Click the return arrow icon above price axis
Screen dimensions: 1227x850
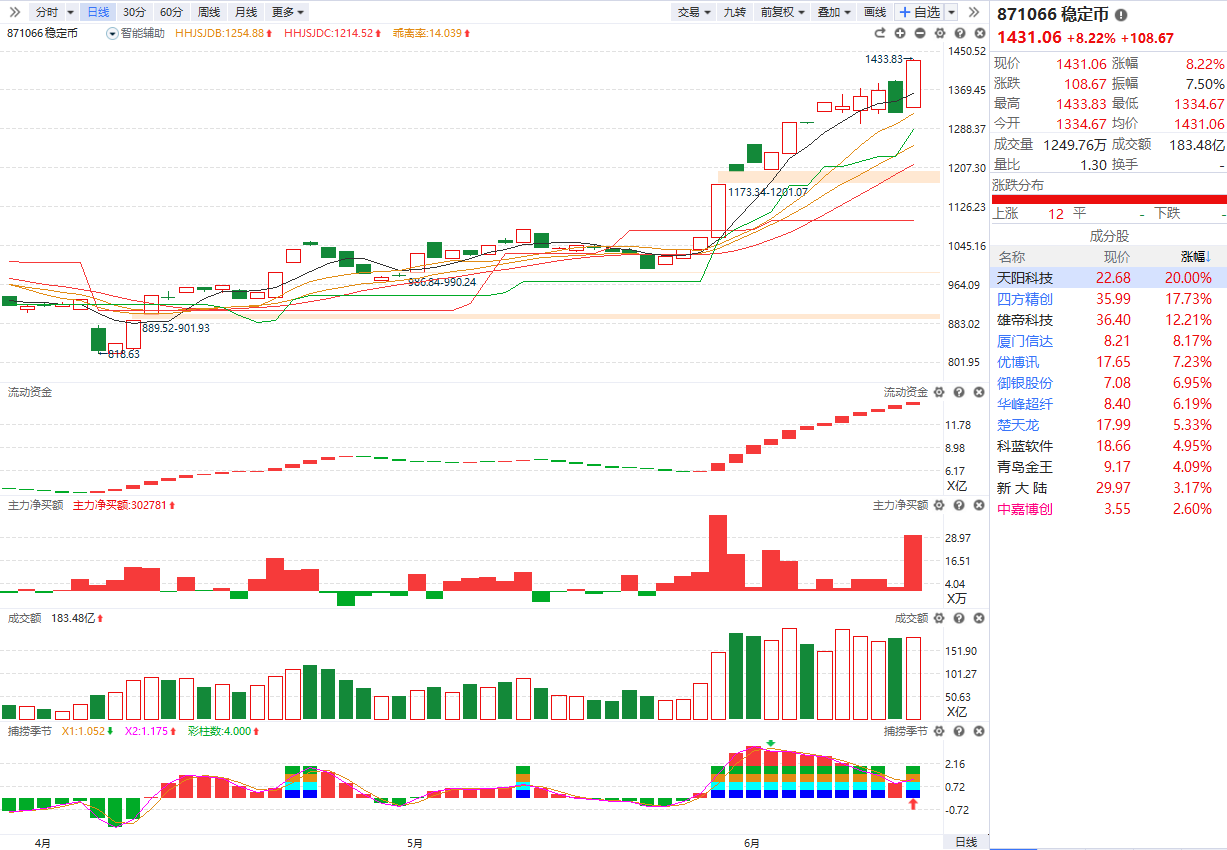881,33
